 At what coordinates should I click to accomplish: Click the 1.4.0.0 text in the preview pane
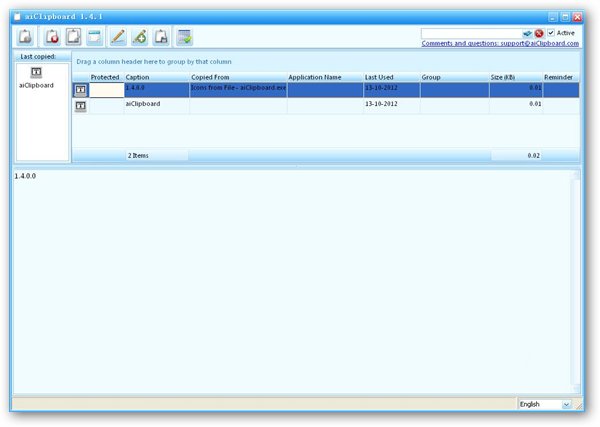point(25,176)
